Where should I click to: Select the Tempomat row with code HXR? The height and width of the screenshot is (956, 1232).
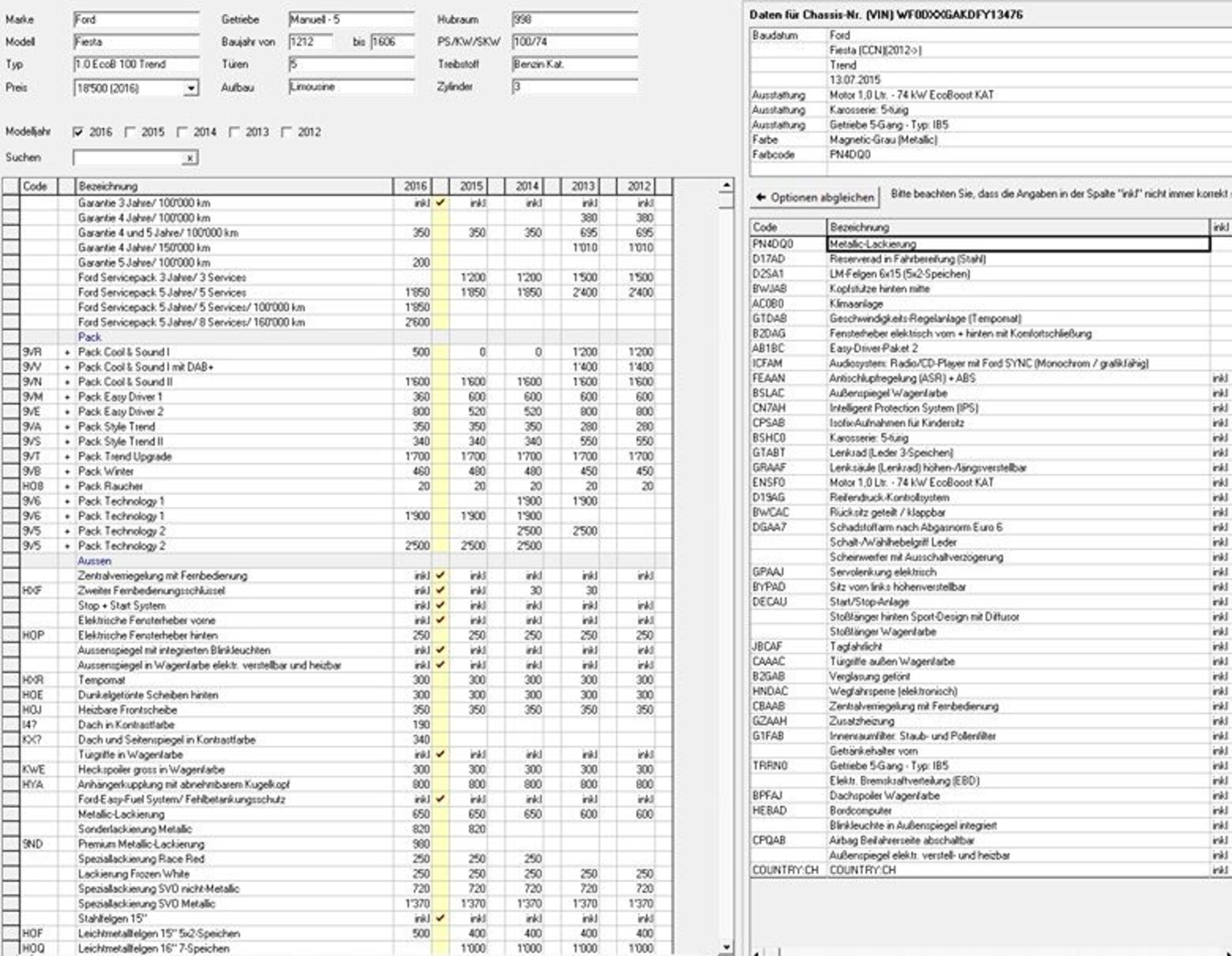point(336,680)
